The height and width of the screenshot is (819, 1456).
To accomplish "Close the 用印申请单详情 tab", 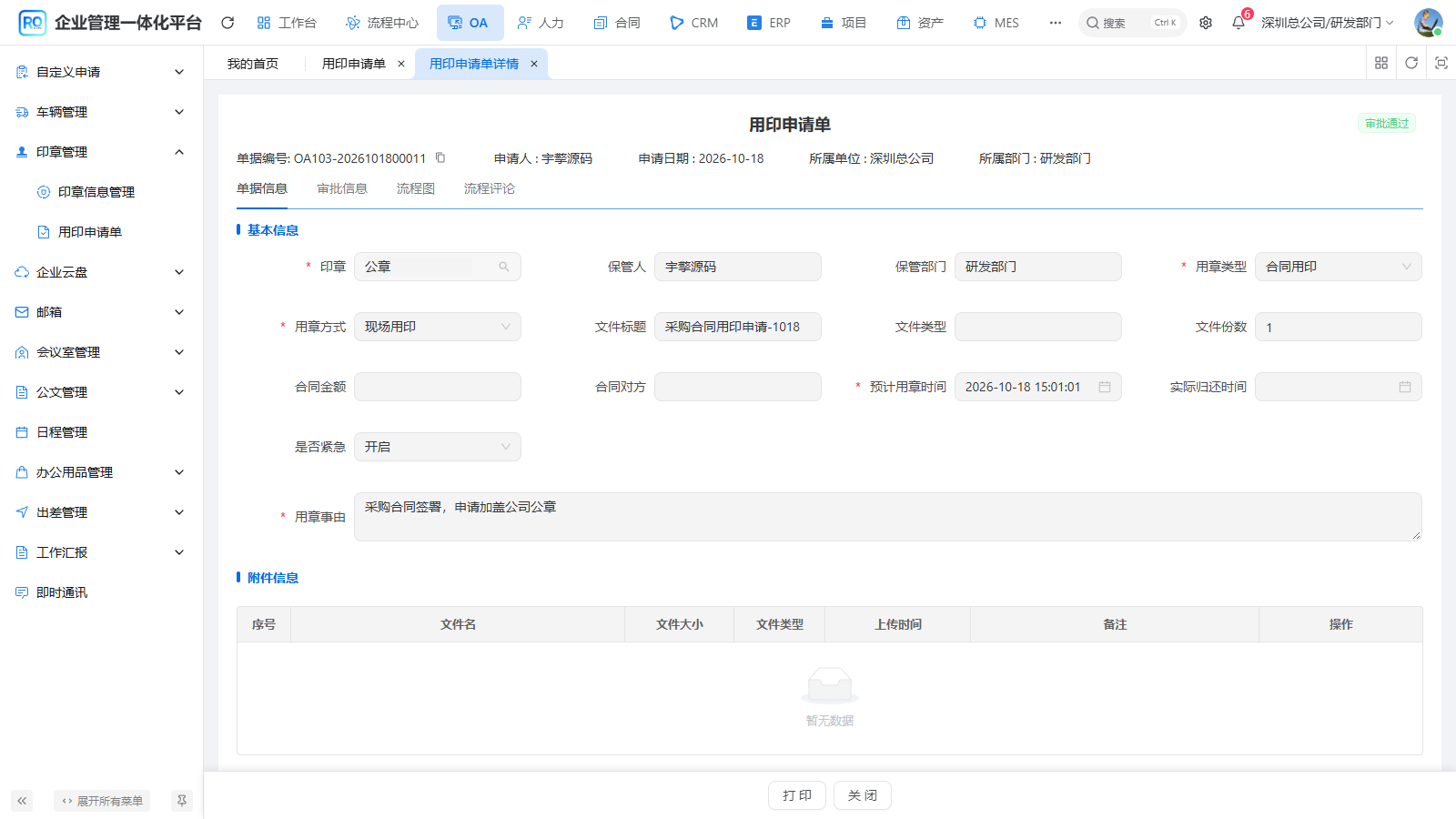I will coord(534,64).
